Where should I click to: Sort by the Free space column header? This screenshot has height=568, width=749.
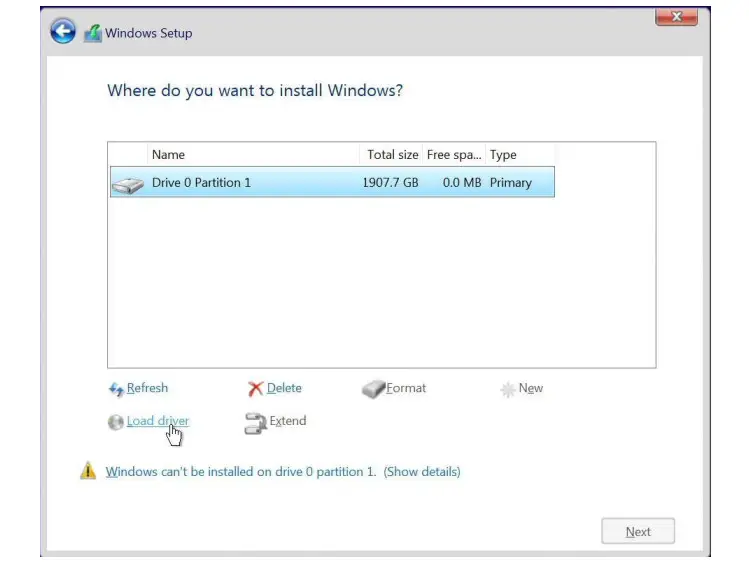point(454,155)
